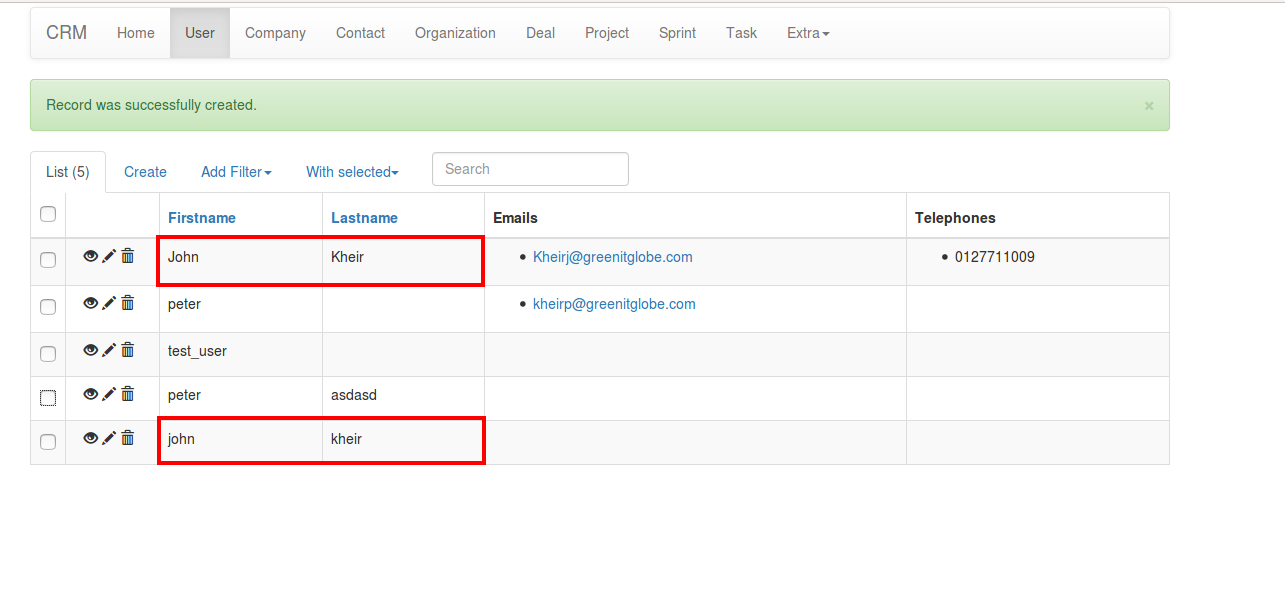This screenshot has width=1285, height=604.
Task: Open test_user's record via the eye icon
Action: coord(91,350)
